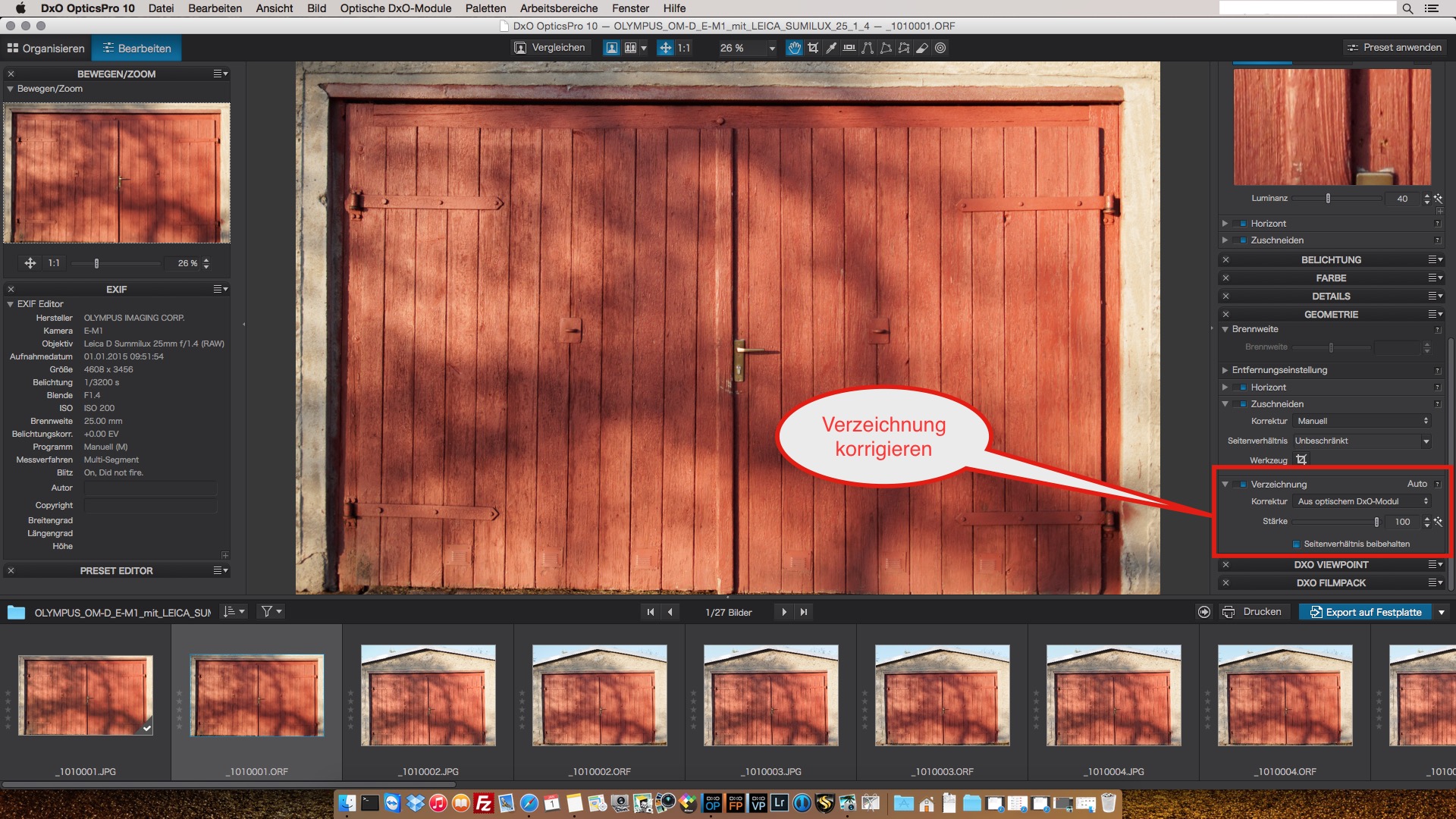1456x819 pixels.
Task: Click Preset anwenden button
Action: point(1395,48)
